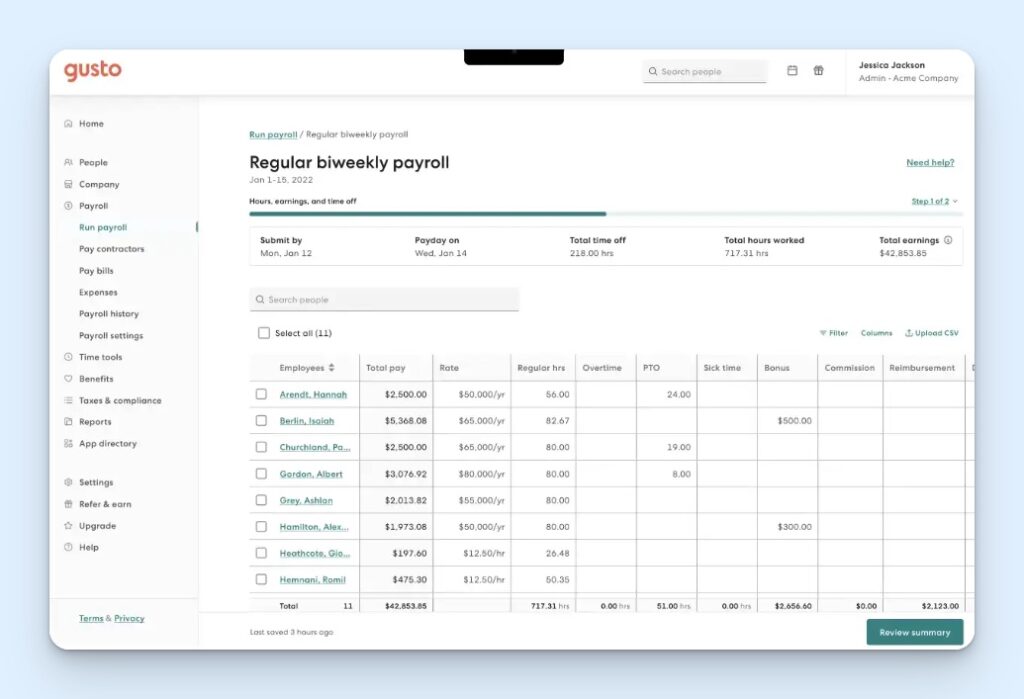The width and height of the screenshot is (1024, 699).
Task: Check the box for Heathcote, Gio...
Action: click(x=261, y=553)
